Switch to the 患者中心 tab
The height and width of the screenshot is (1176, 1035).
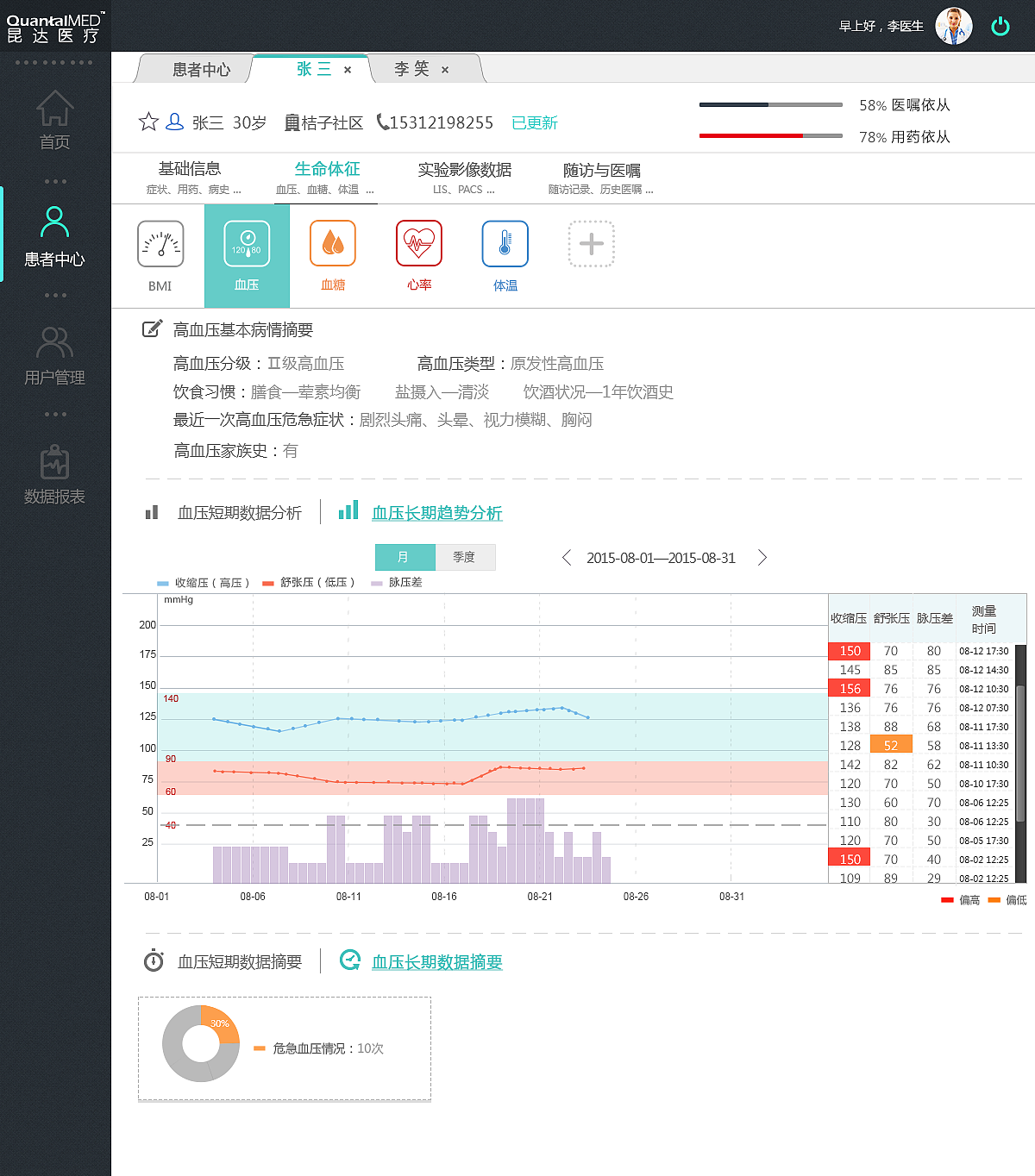pos(201,70)
